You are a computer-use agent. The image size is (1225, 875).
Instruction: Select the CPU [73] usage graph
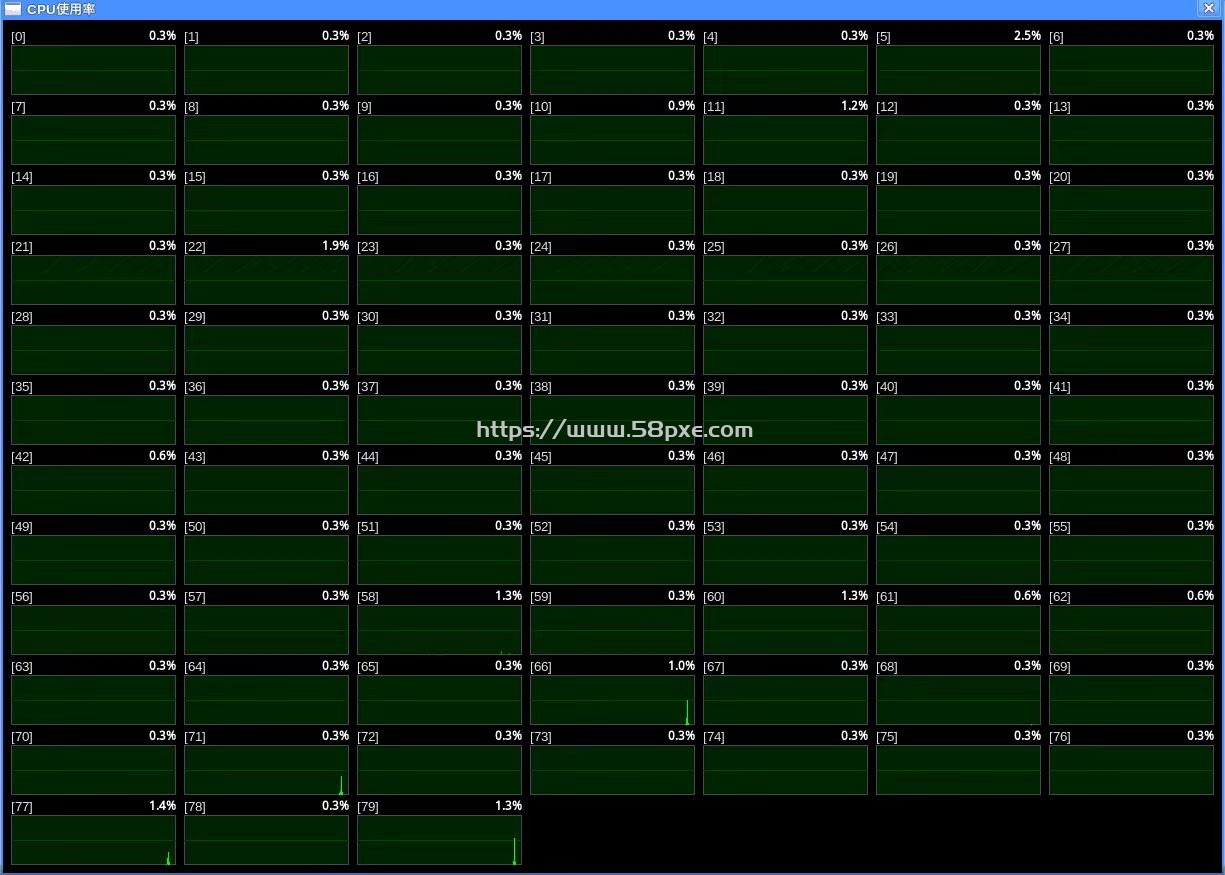point(612,770)
